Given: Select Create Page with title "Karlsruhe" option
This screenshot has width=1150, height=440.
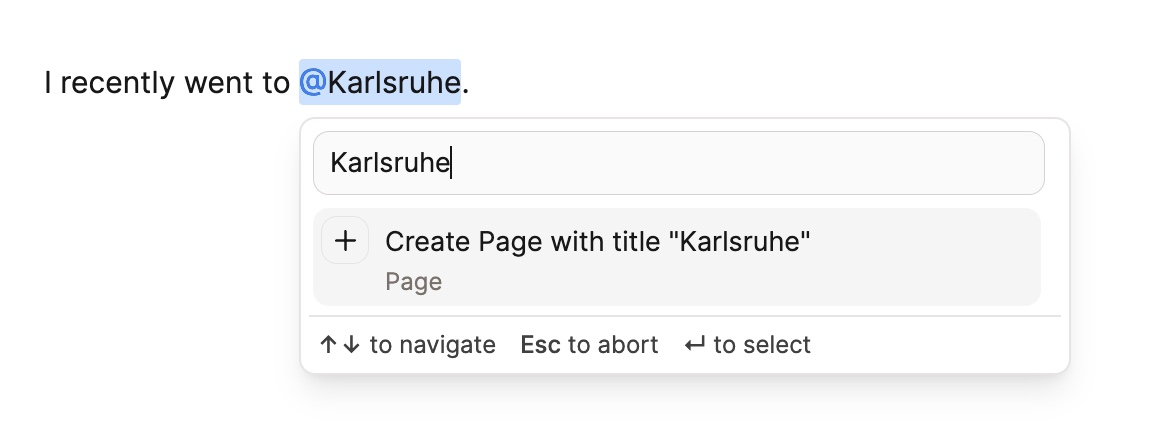Looking at the screenshot, I should (676, 257).
